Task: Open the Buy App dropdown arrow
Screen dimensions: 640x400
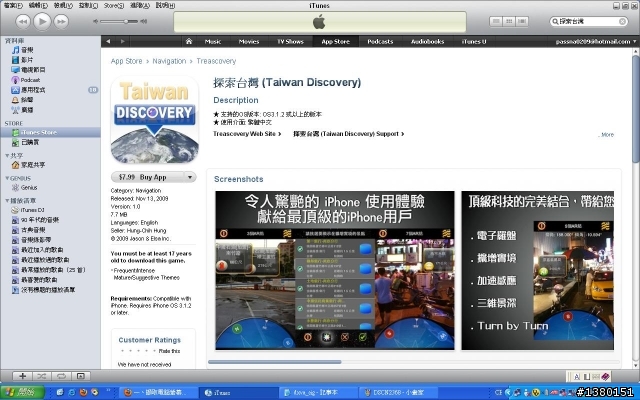Action: tap(190, 177)
